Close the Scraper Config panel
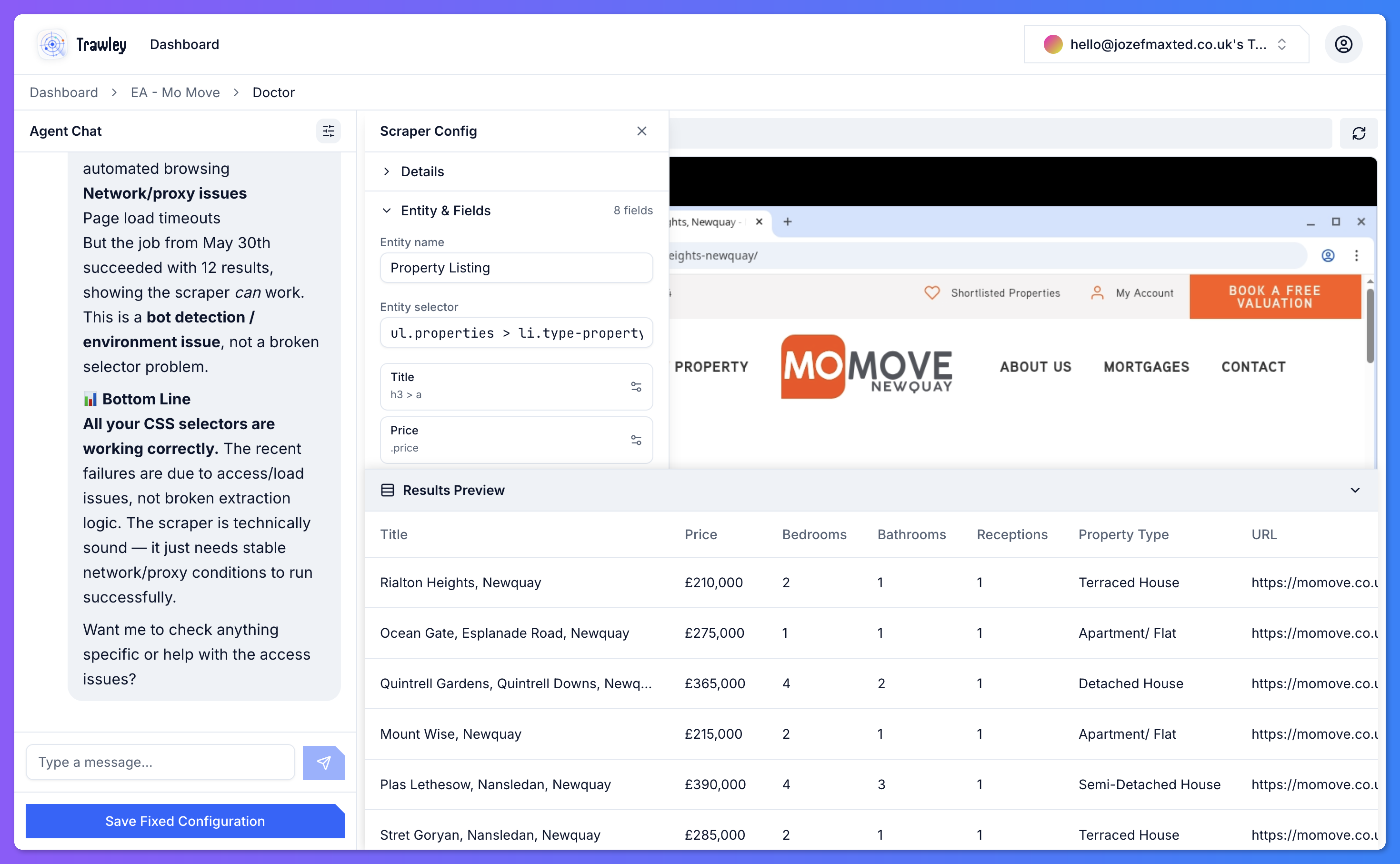1400x864 pixels. coord(641,131)
